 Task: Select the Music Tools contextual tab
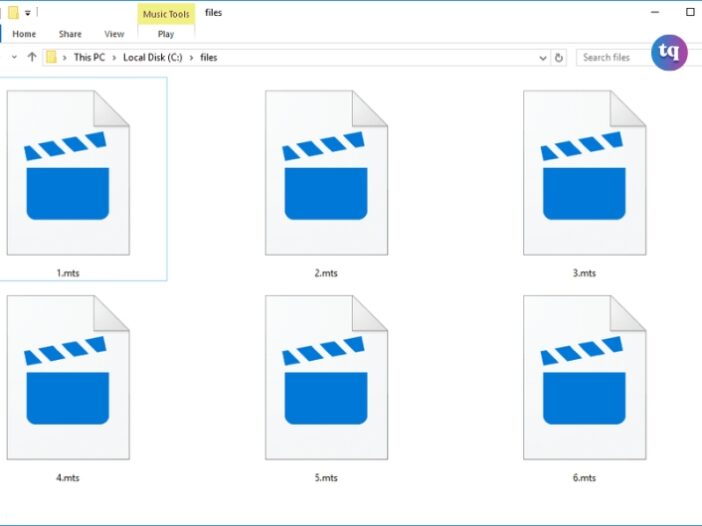click(x=166, y=14)
